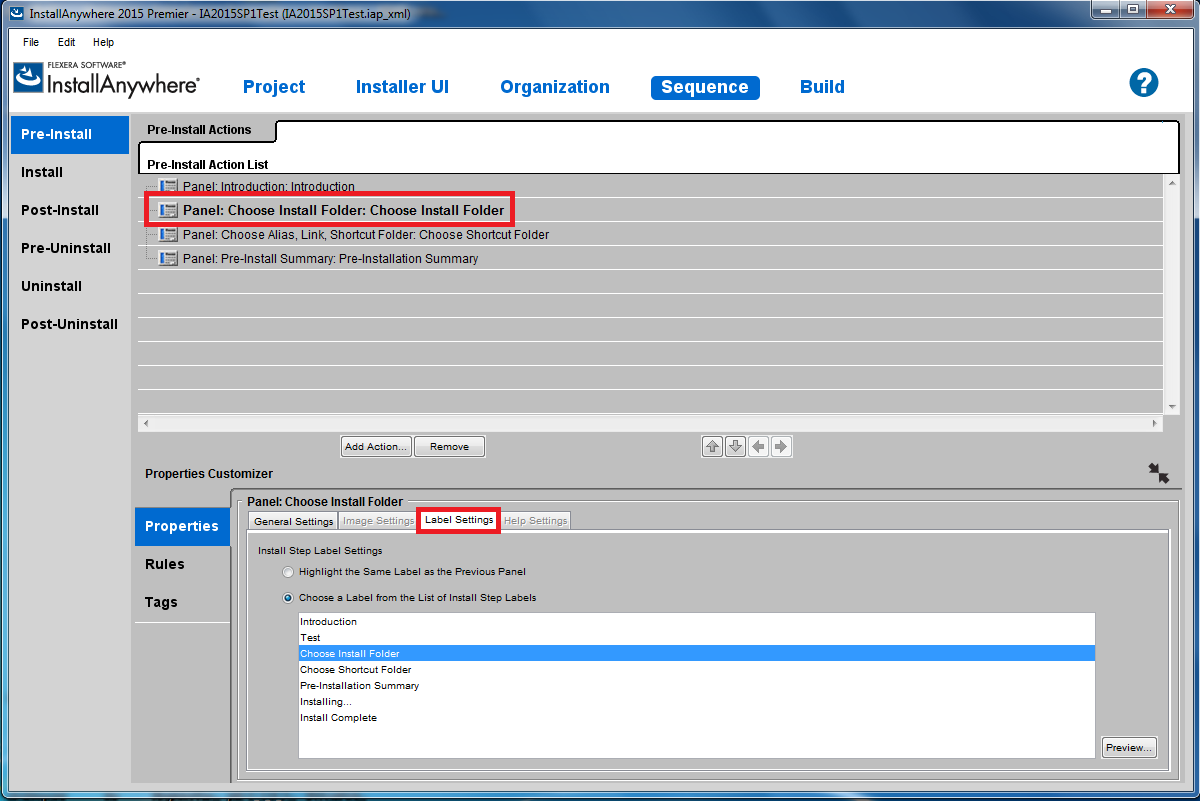The height and width of the screenshot is (801, 1200).
Task: Select Test in install step labels
Action: coord(697,638)
